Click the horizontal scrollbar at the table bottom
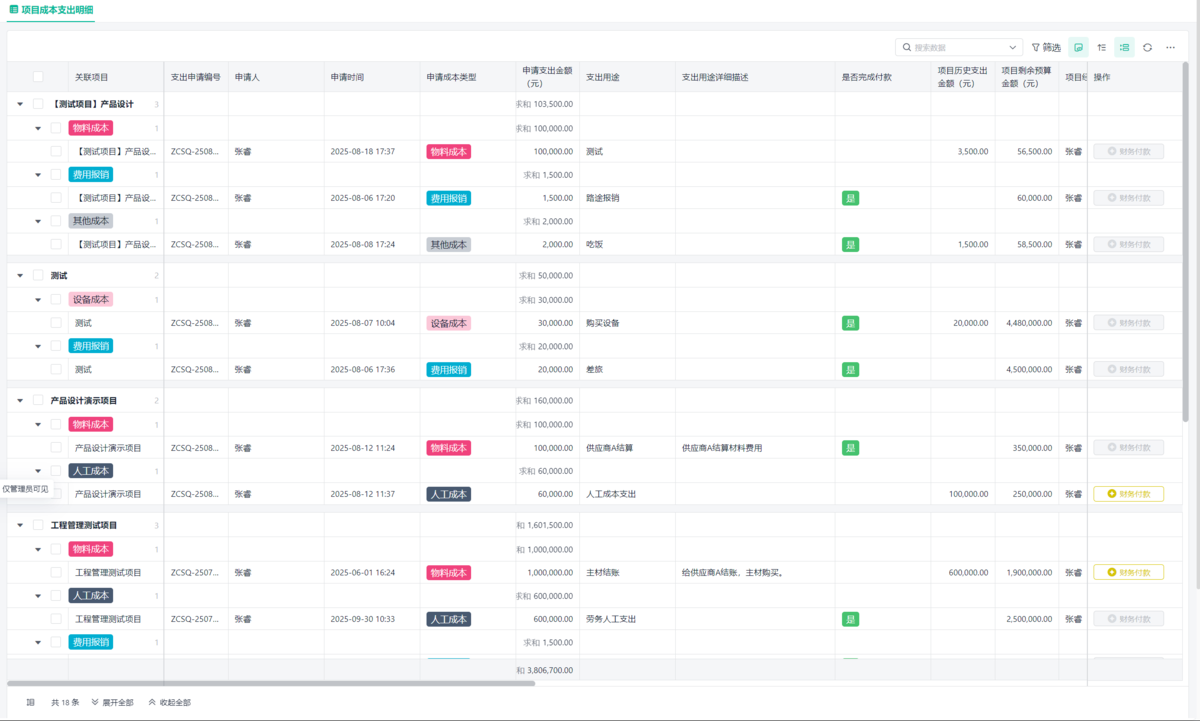 271,683
